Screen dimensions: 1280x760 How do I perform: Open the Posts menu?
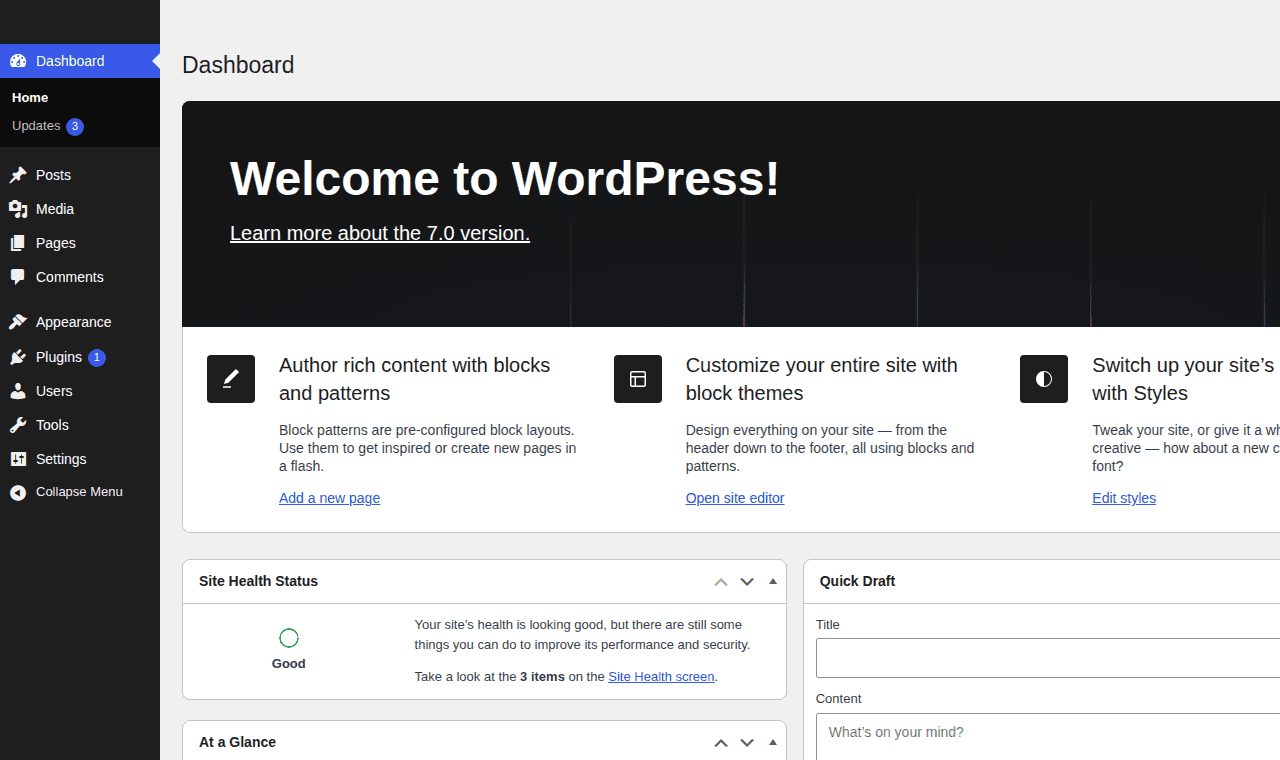click(x=80, y=175)
